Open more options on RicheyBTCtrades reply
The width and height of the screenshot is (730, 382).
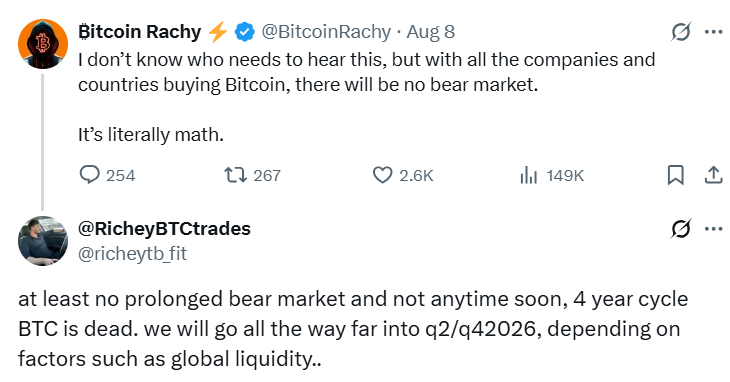[x=713, y=229]
